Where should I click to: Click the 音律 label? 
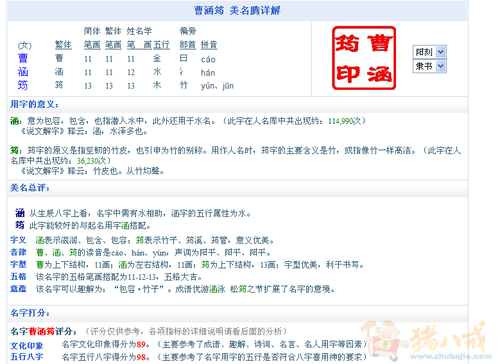coord(18,252)
